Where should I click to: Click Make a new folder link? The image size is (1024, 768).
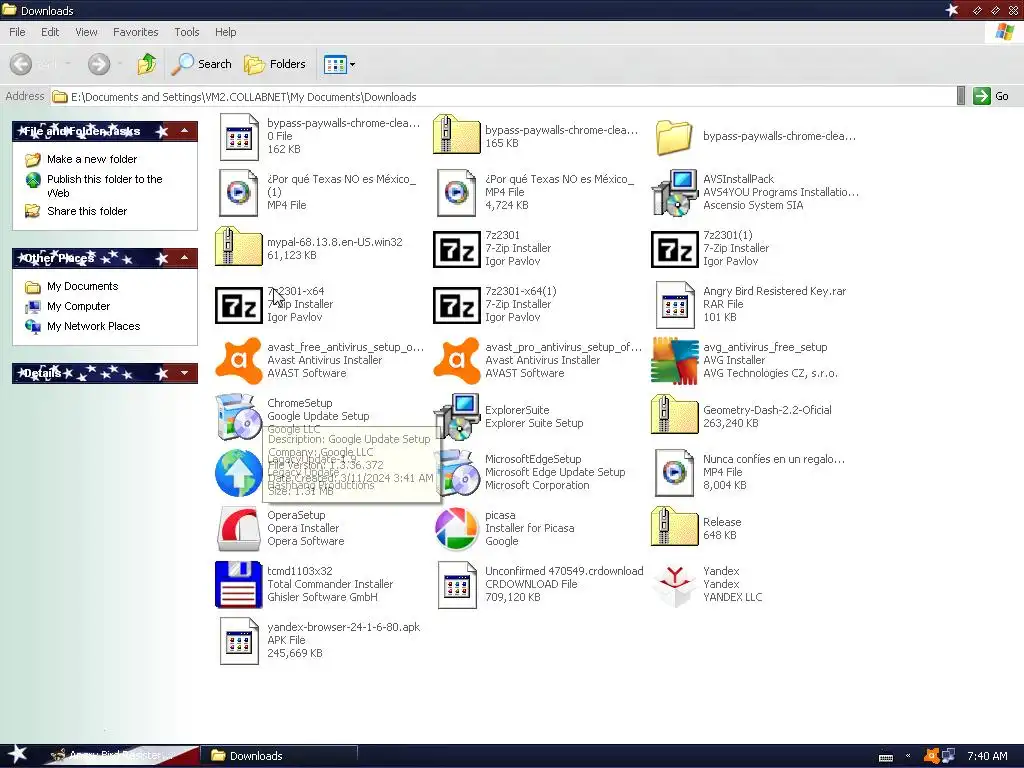coord(92,159)
